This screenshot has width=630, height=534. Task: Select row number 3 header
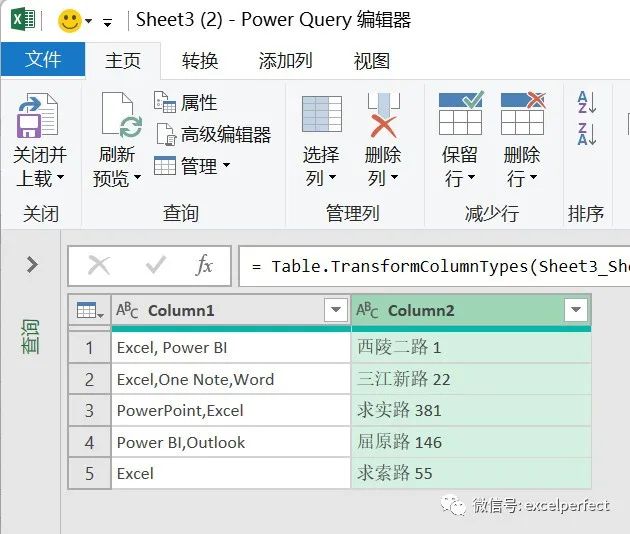pos(89,411)
